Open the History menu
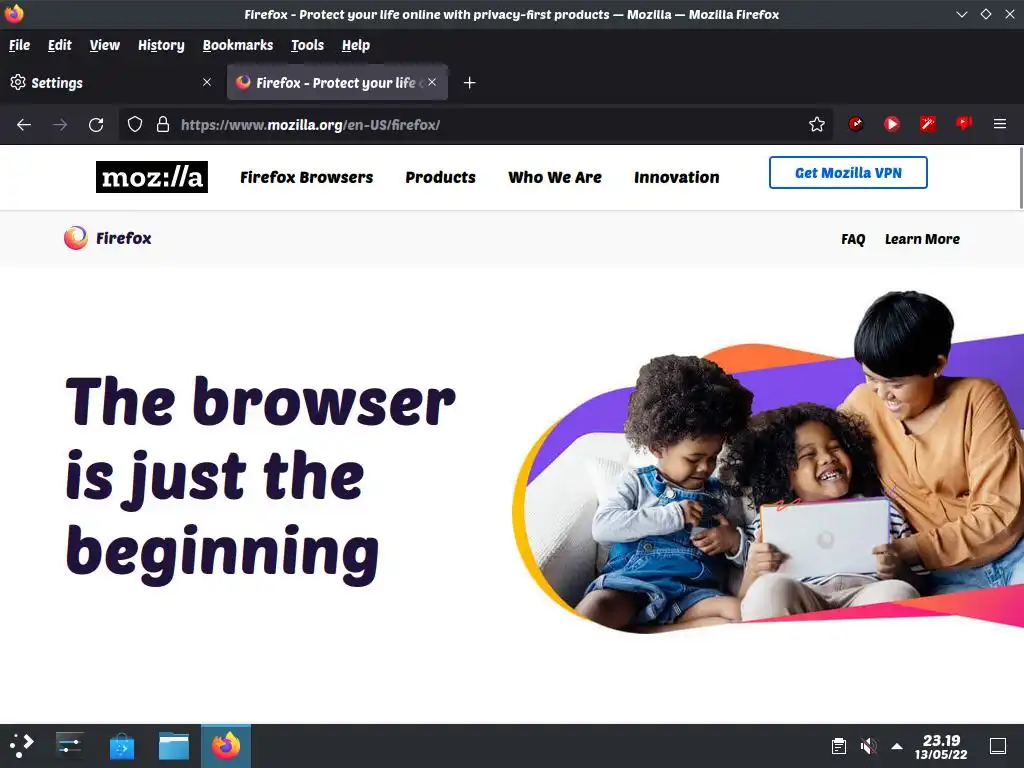1024x768 pixels. coord(161,45)
